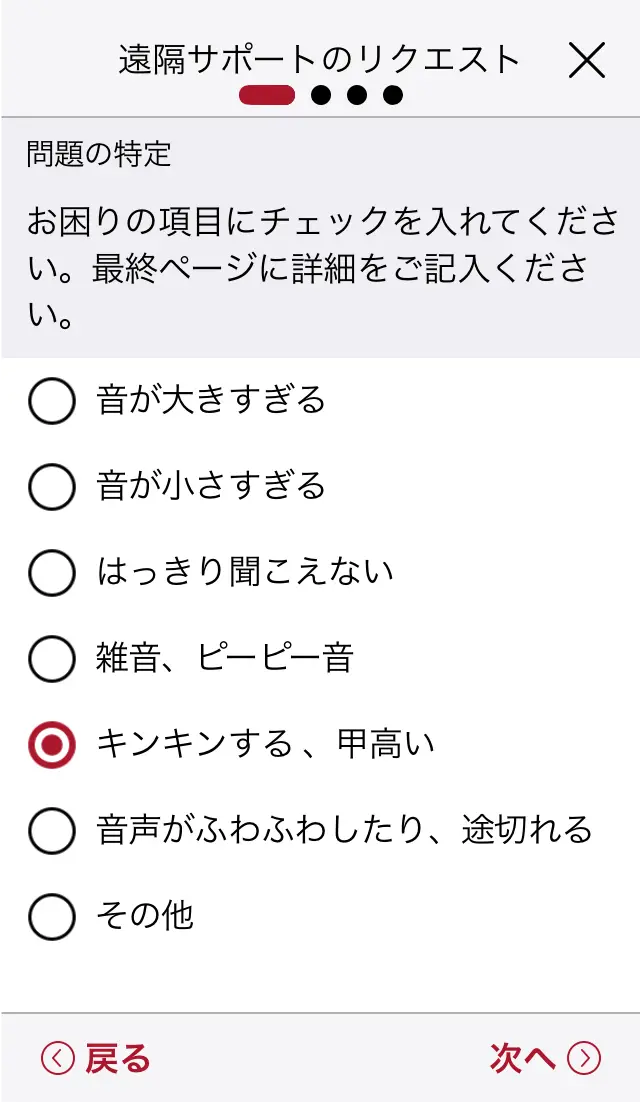Select the 音が小さすぎる radio button
Viewport: 640px width, 1108px height.
pyautogui.click(x=52, y=487)
